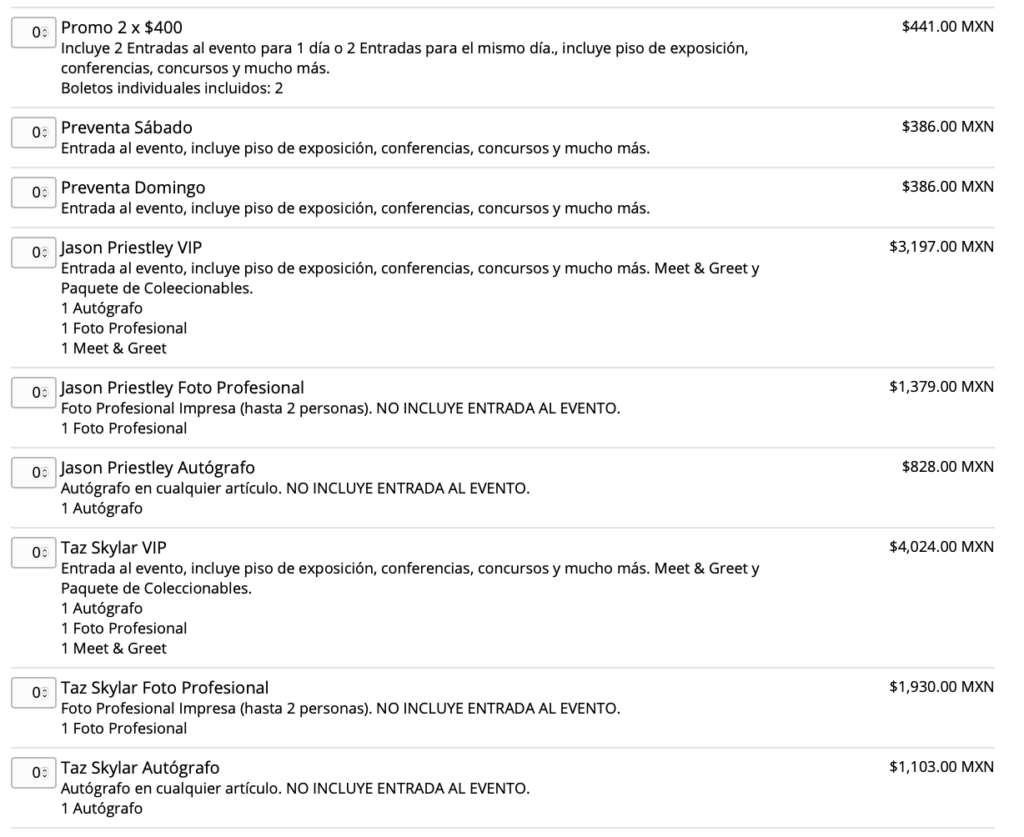Screen dimensions: 1024x837
Task: Select the Taz Skylar Autógrafo ticket name
Action: tap(140, 768)
